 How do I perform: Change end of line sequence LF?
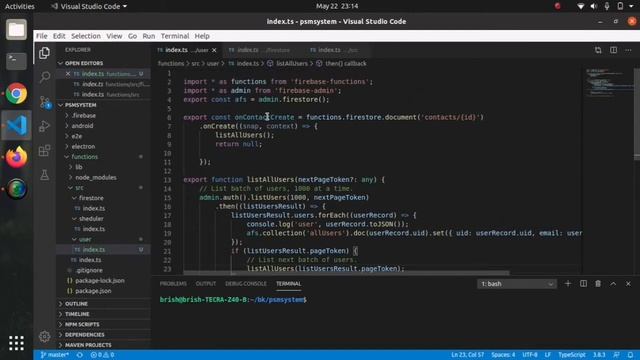pos(548,355)
